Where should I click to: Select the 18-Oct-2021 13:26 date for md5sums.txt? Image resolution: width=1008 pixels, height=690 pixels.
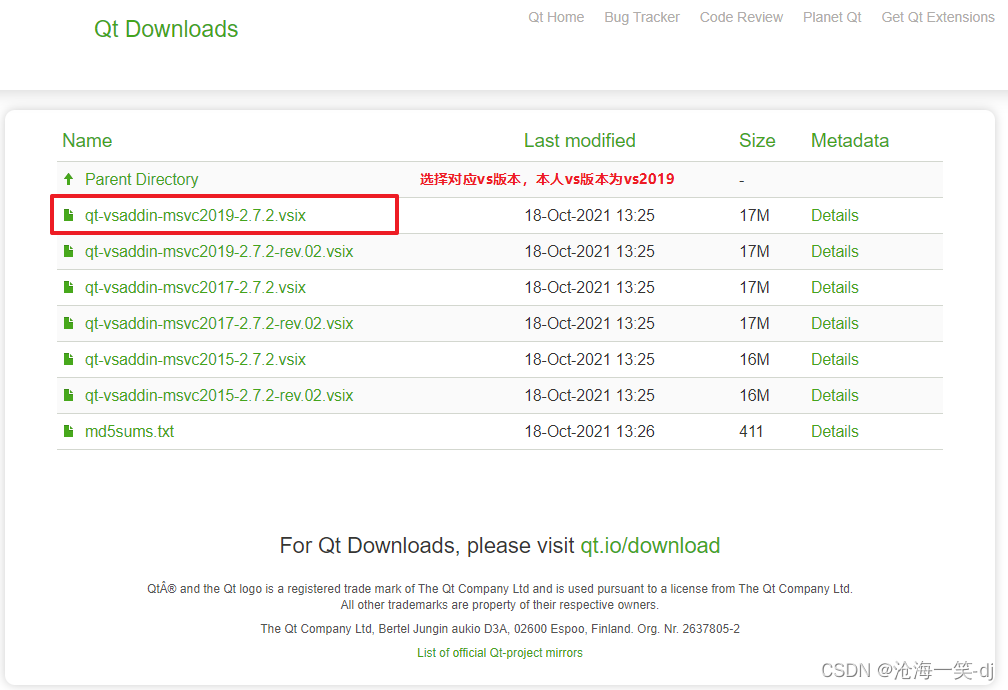pos(590,431)
